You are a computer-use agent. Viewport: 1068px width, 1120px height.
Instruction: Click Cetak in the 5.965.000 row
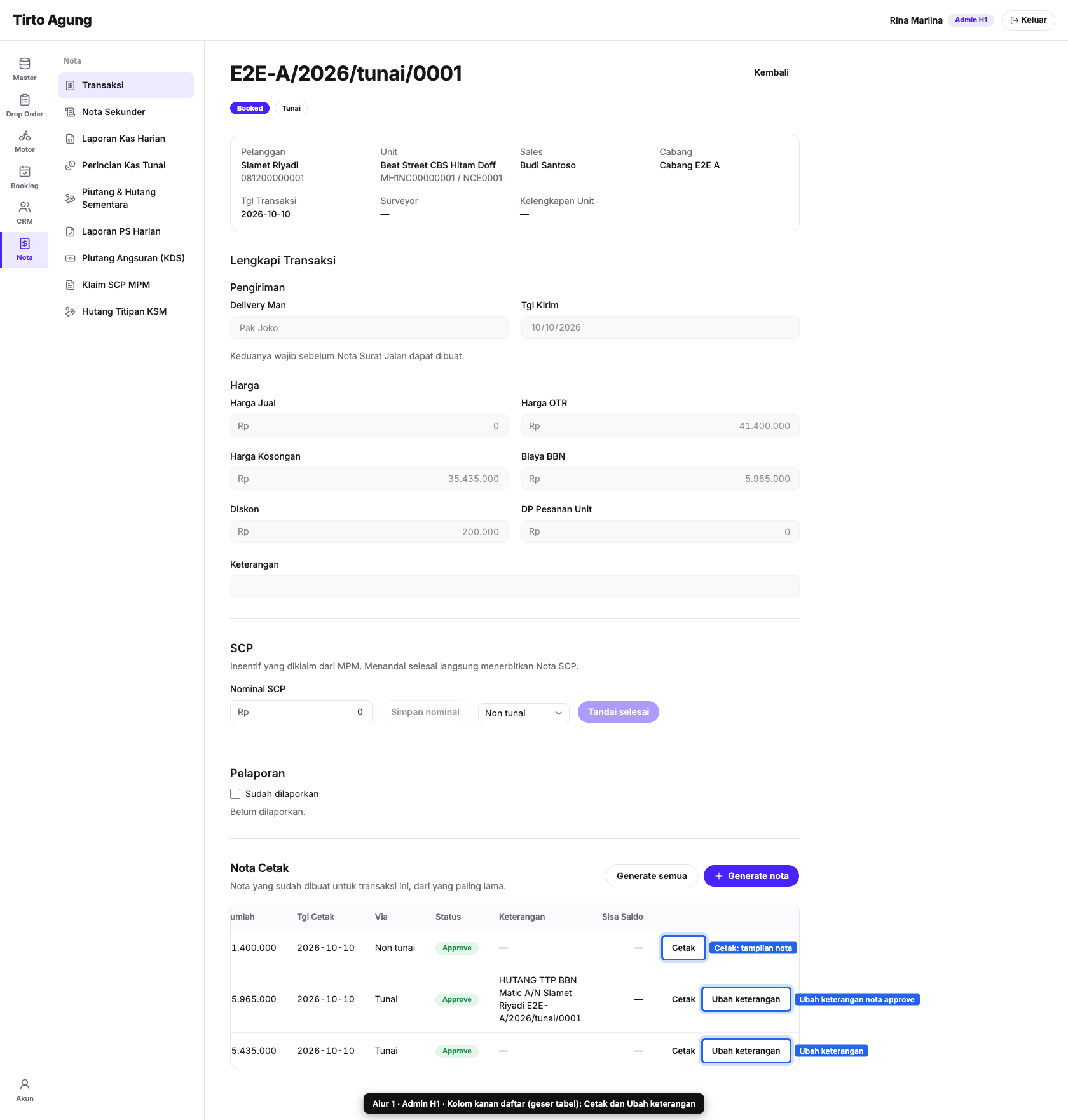click(683, 999)
